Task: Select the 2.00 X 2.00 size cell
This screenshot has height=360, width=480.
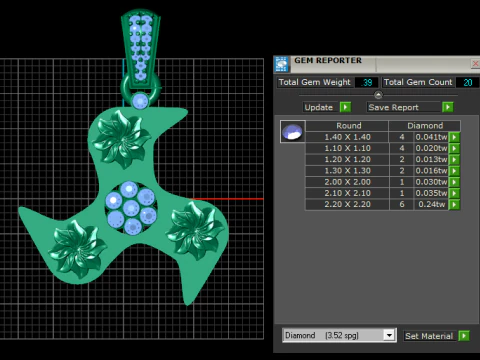Action: click(347, 182)
